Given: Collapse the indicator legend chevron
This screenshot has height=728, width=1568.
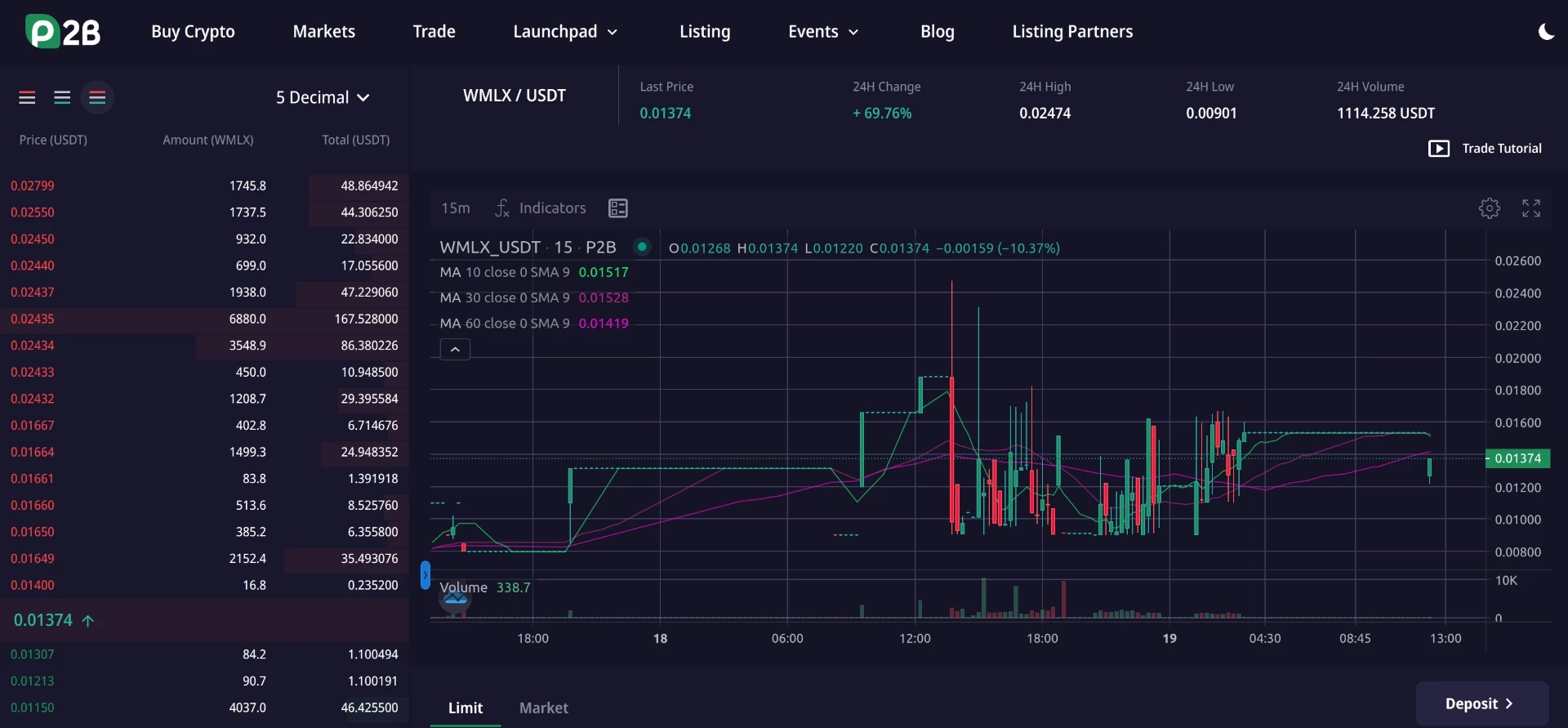Looking at the screenshot, I should tap(455, 350).
